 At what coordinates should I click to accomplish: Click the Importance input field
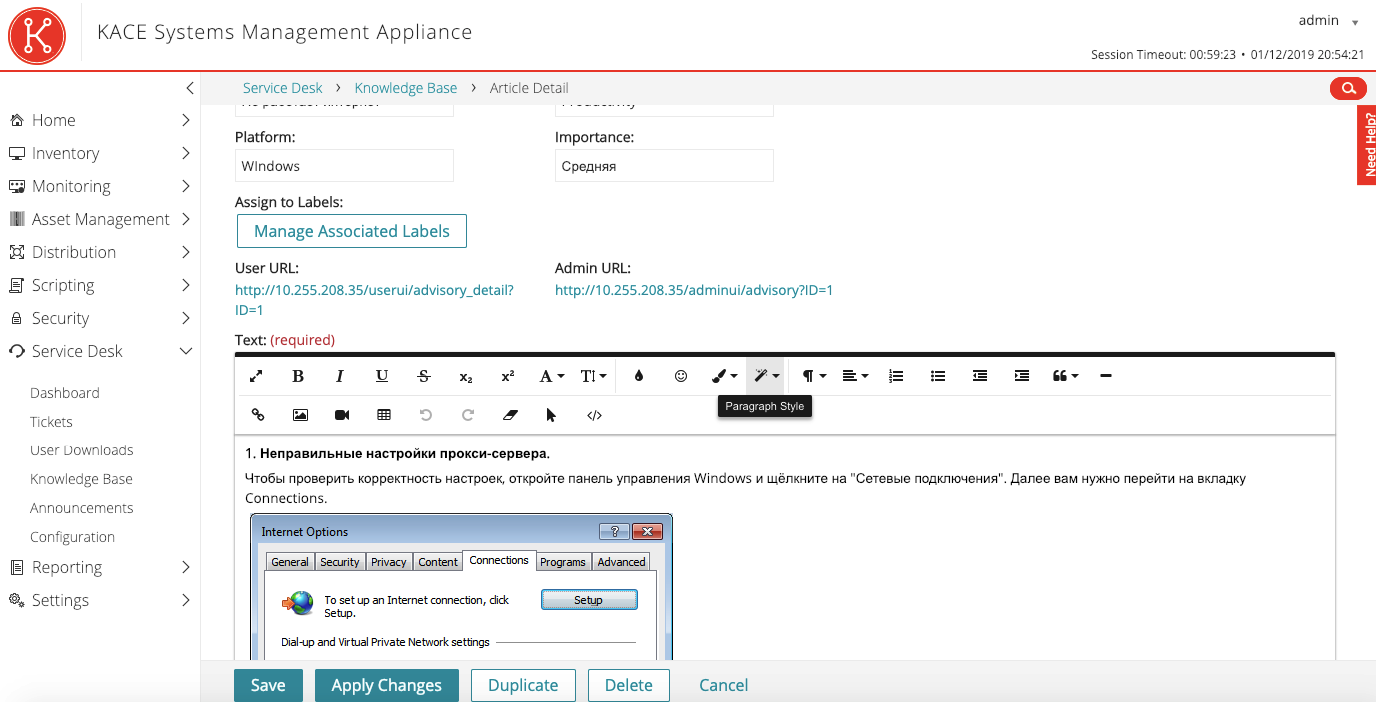(x=664, y=166)
